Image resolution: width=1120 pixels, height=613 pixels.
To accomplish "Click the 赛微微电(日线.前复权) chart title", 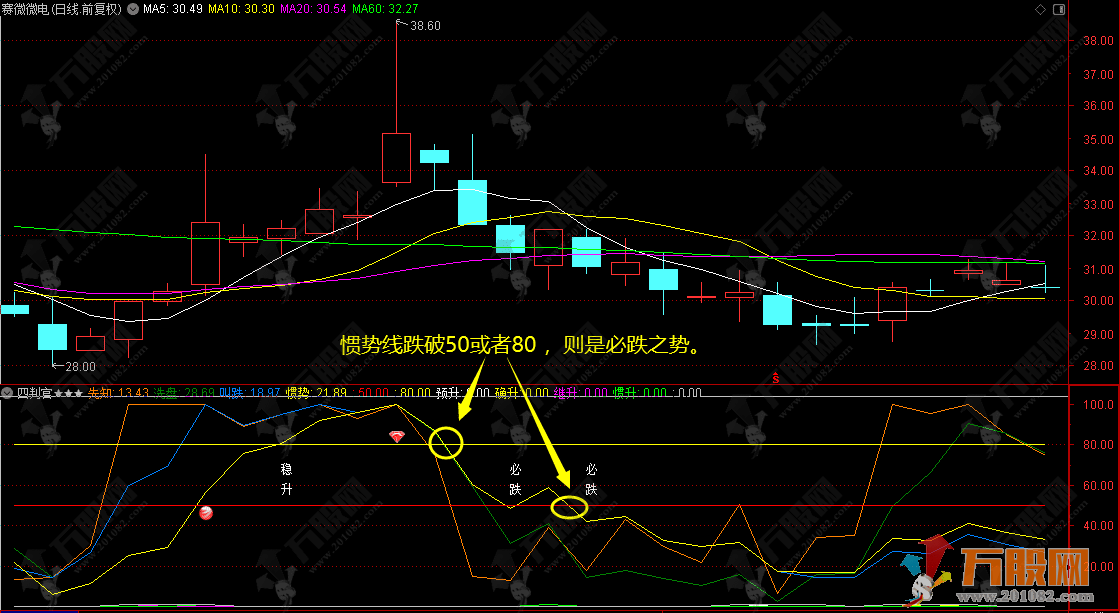I will pyautogui.click(x=62, y=9).
